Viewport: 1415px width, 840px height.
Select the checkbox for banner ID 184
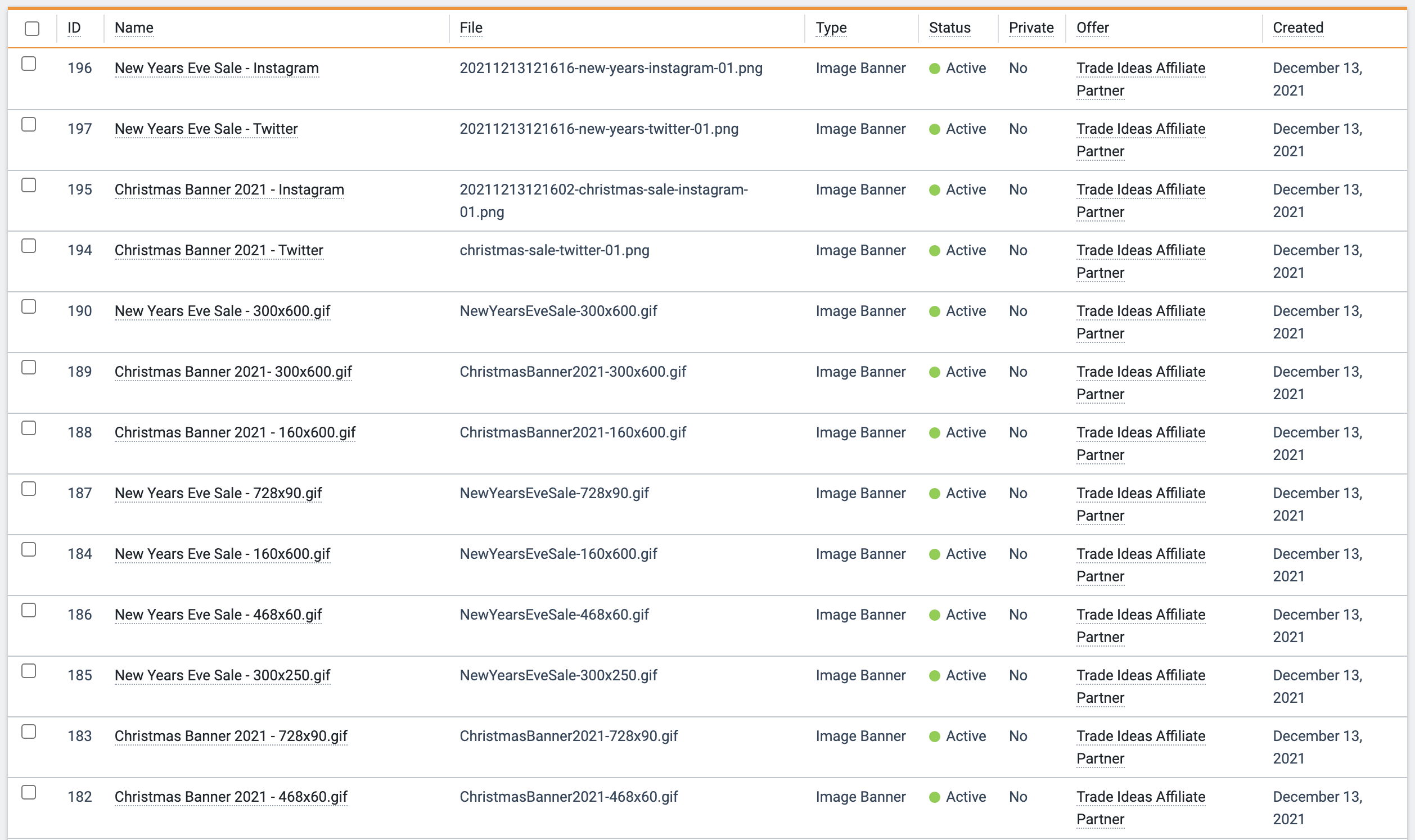coord(29,550)
